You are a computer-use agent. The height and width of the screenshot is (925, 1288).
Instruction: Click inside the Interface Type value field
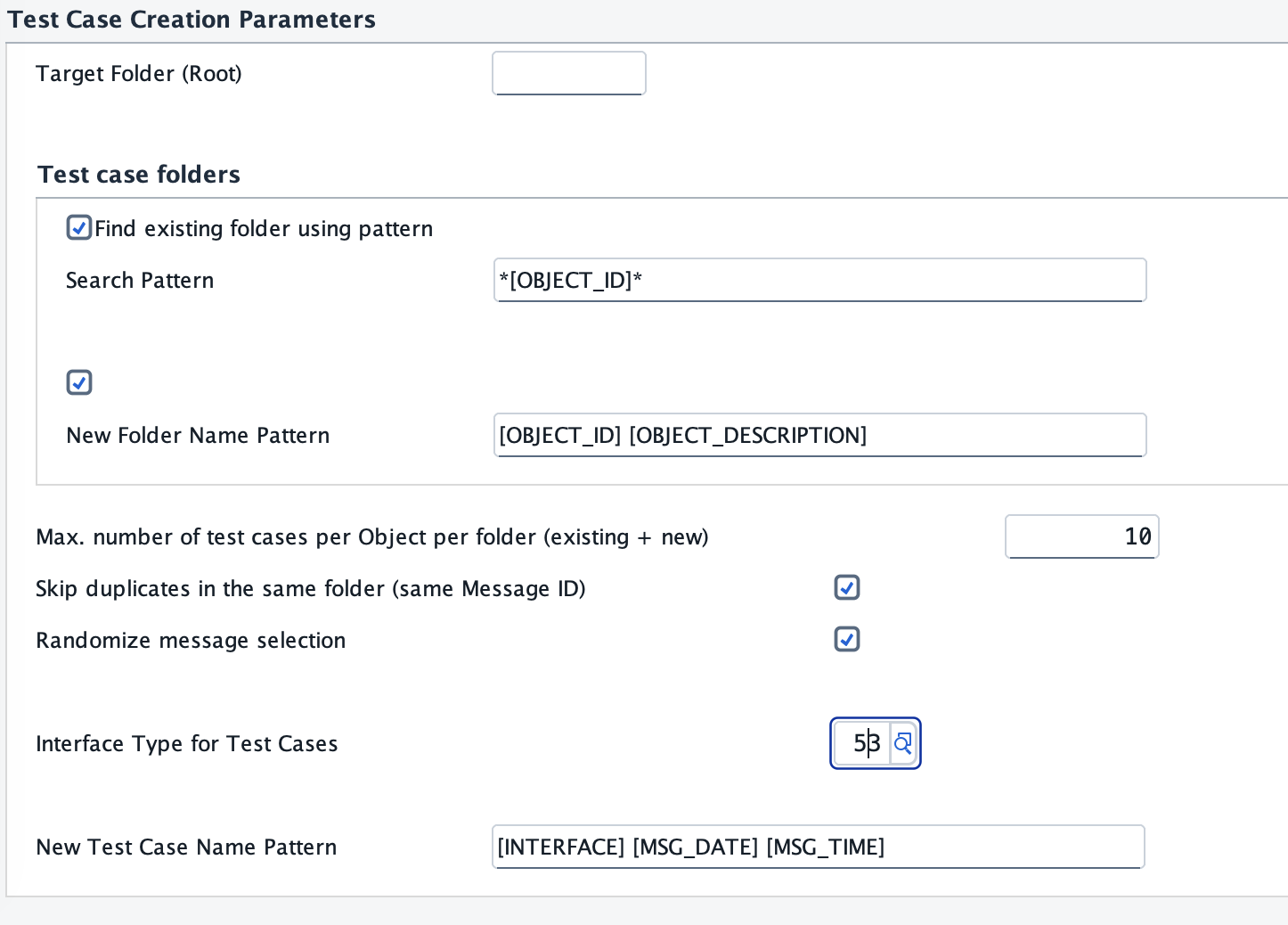(861, 743)
